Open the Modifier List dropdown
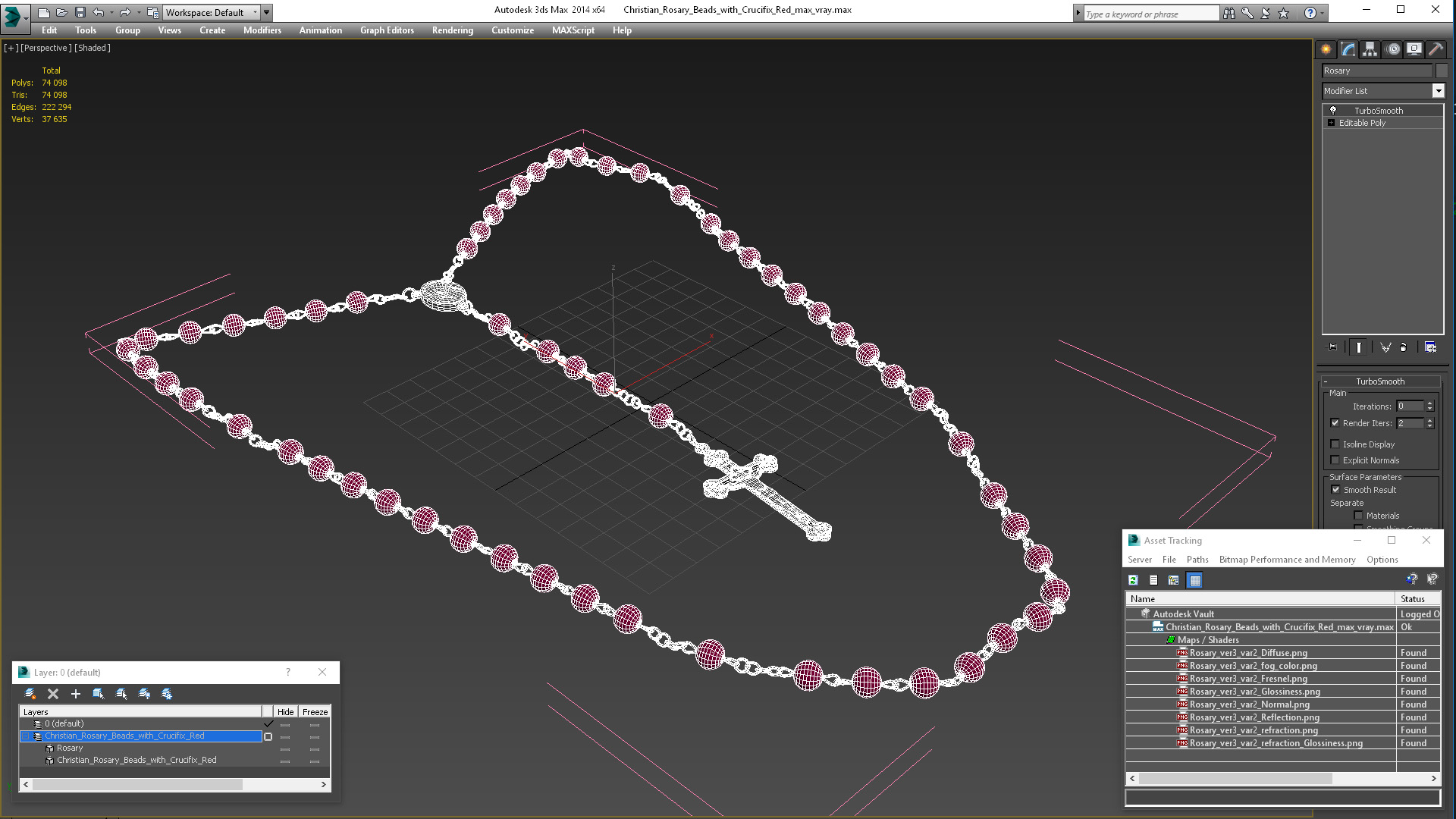The image size is (1456, 819). click(x=1438, y=91)
